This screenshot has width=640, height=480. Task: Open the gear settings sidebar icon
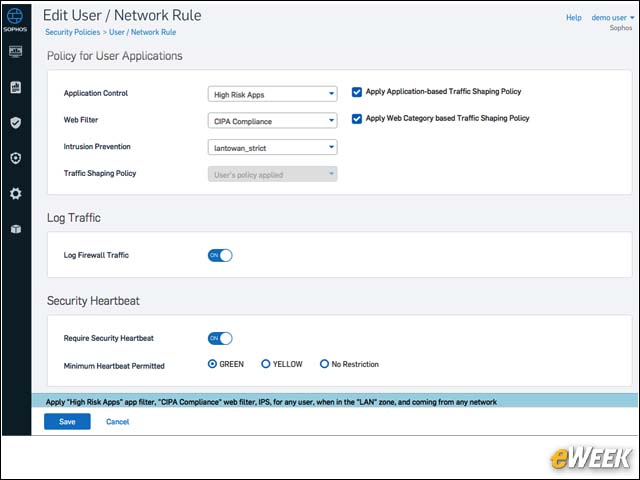pyautogui.click(x=16, y=193)
